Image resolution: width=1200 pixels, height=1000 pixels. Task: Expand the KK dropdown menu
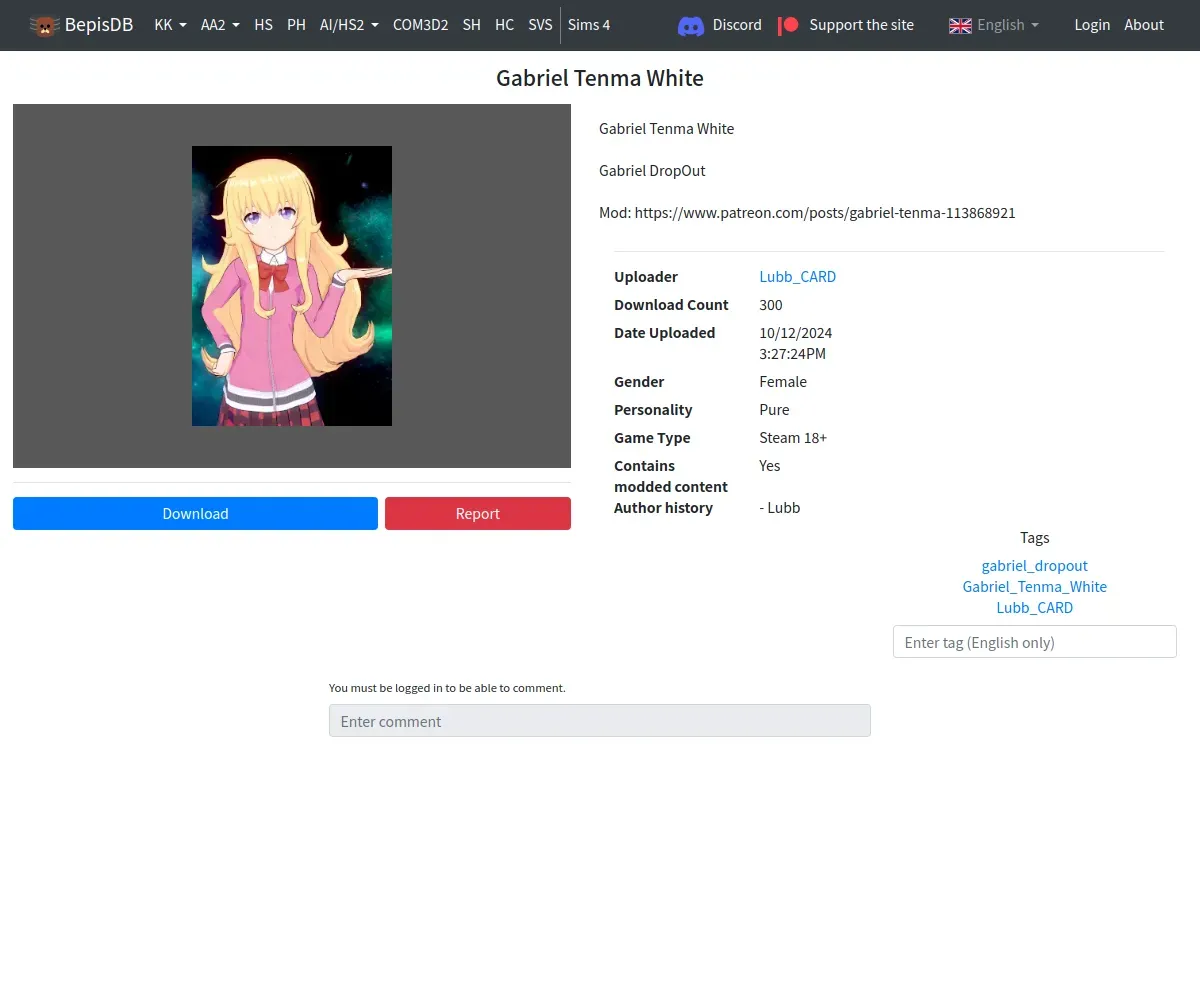(x=170, y=25)
